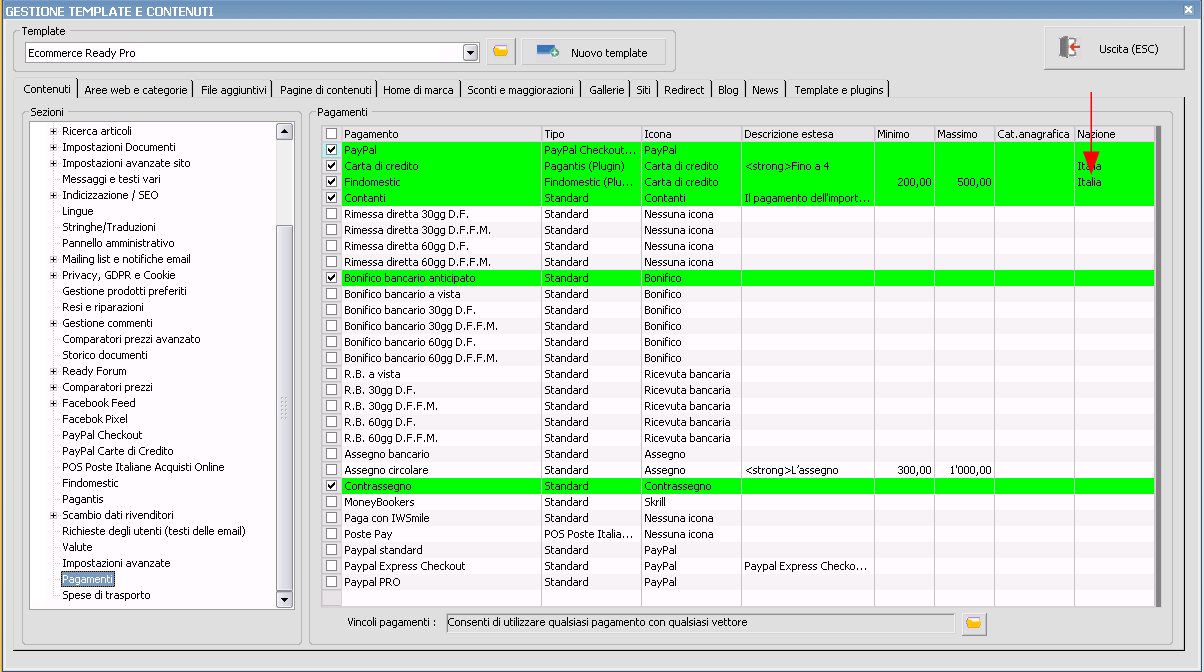
Task: Expand Scambio dati rivenditori node
Action: pos(53,515)
